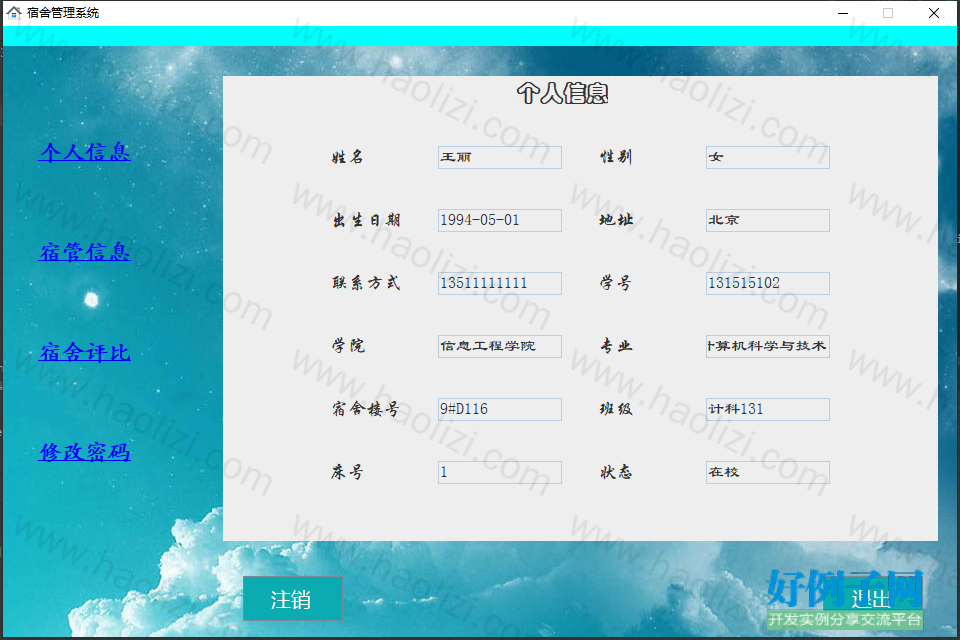Open the 修改密码 link
960x640 pixels.
84,452
